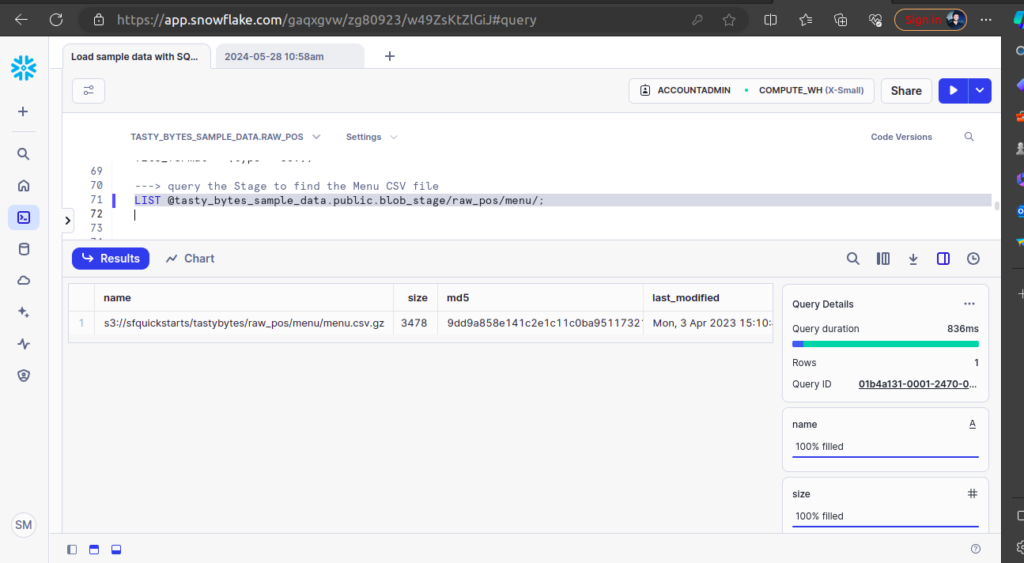Click the Share button
This screenshot has width=1024, height=563.
906,91
